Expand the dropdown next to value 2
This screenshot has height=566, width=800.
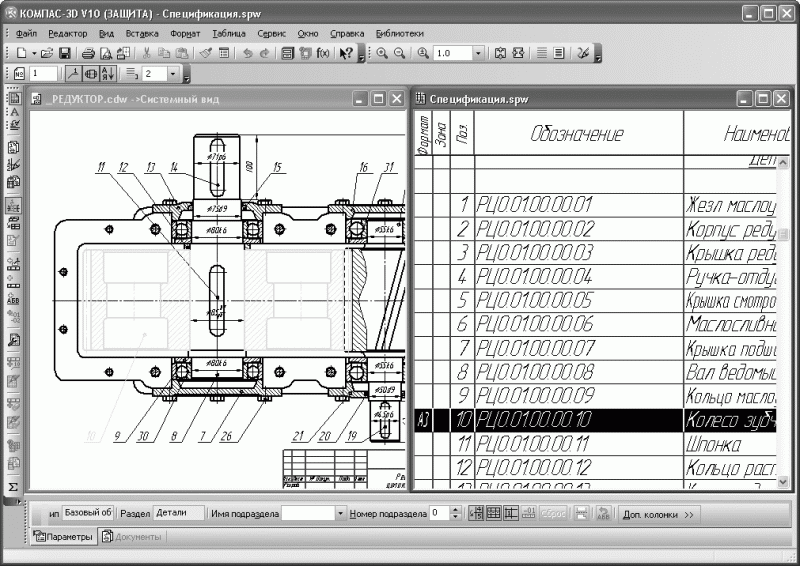(x=173, y=74)
